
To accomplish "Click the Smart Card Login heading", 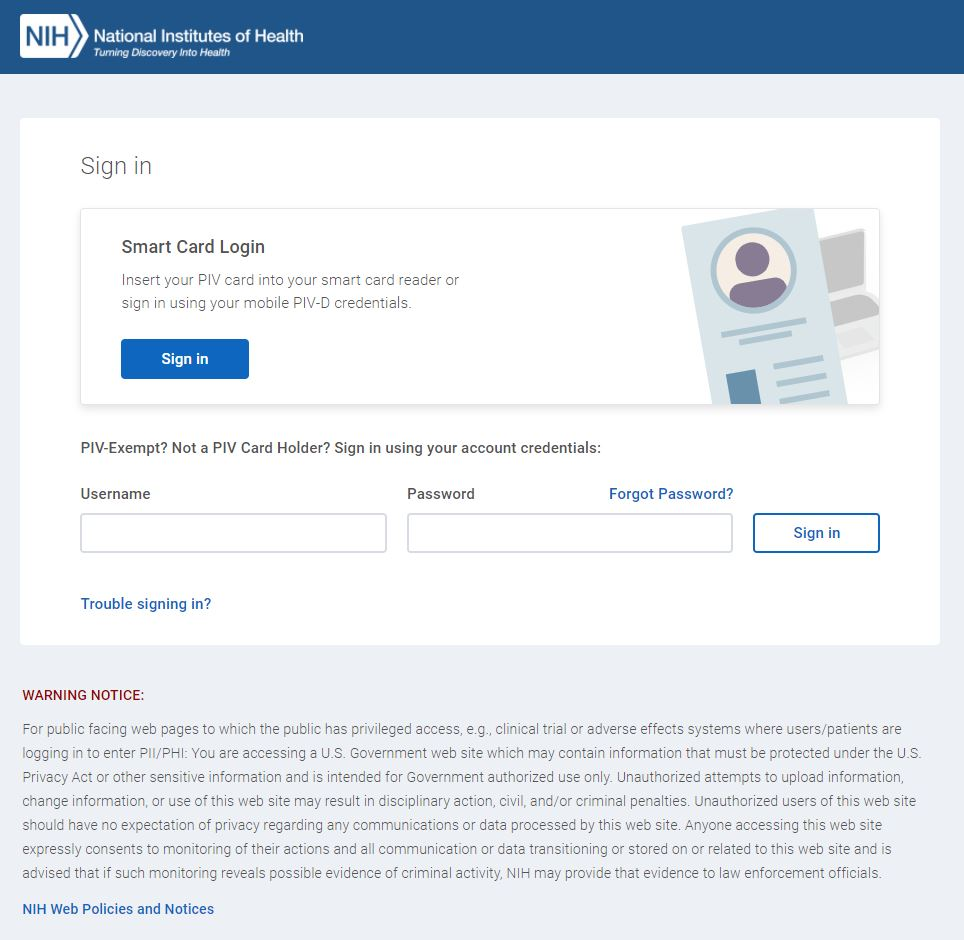I will click(x=193, y=247).
